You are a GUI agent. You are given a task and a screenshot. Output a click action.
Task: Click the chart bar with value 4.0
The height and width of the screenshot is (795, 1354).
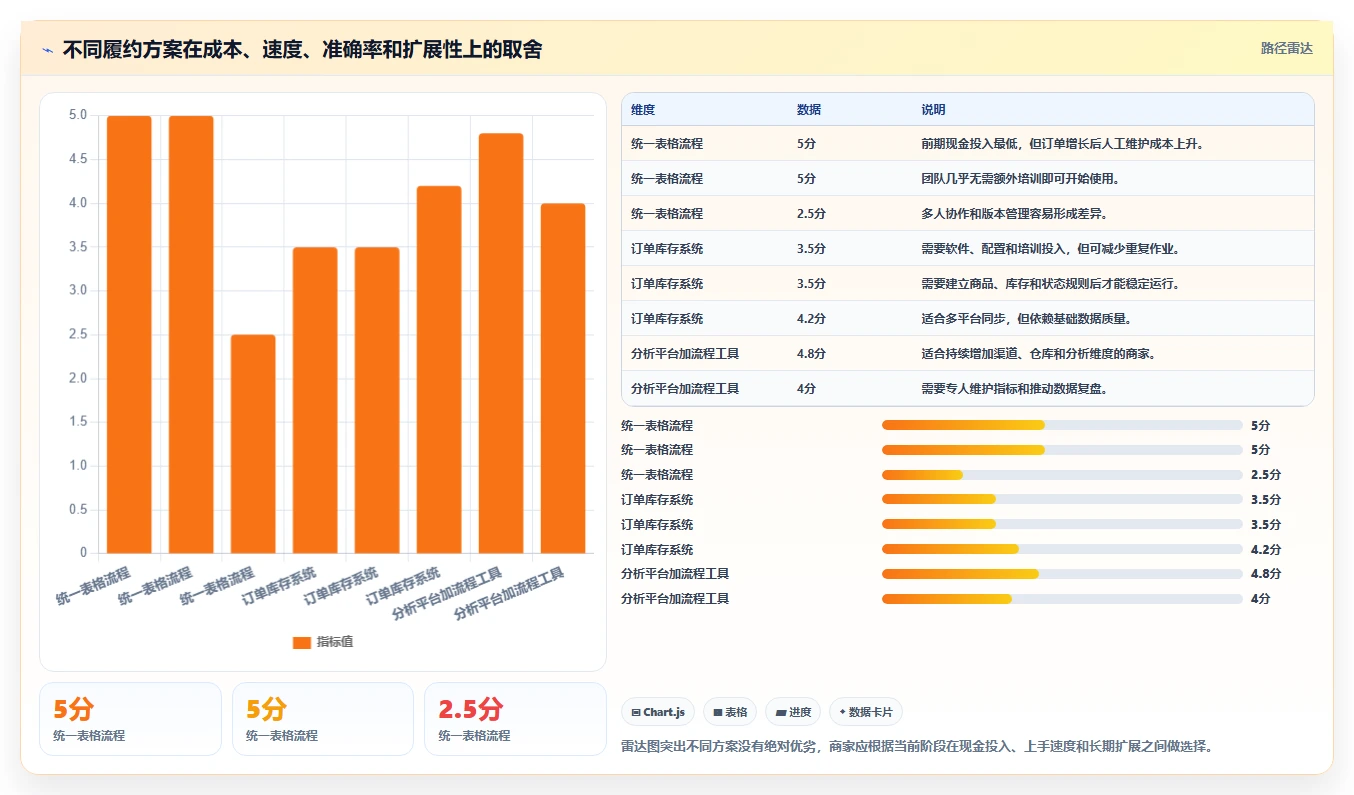tap(563, 378)
